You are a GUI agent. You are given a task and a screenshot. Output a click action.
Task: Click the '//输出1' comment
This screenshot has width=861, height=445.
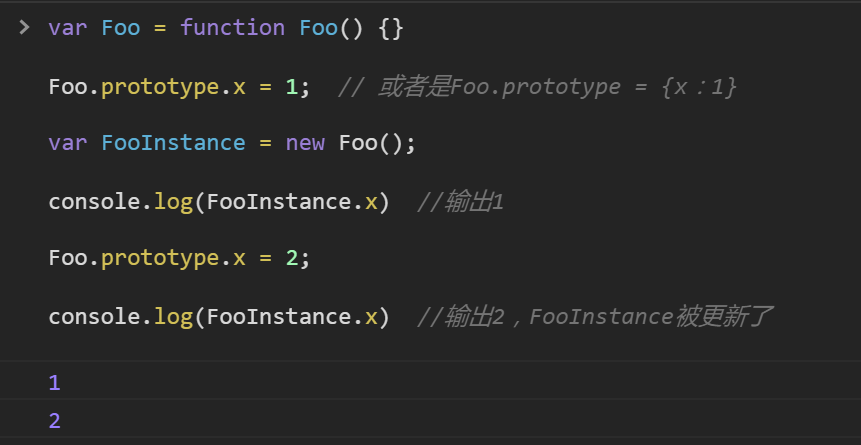(x=460, y=201)
